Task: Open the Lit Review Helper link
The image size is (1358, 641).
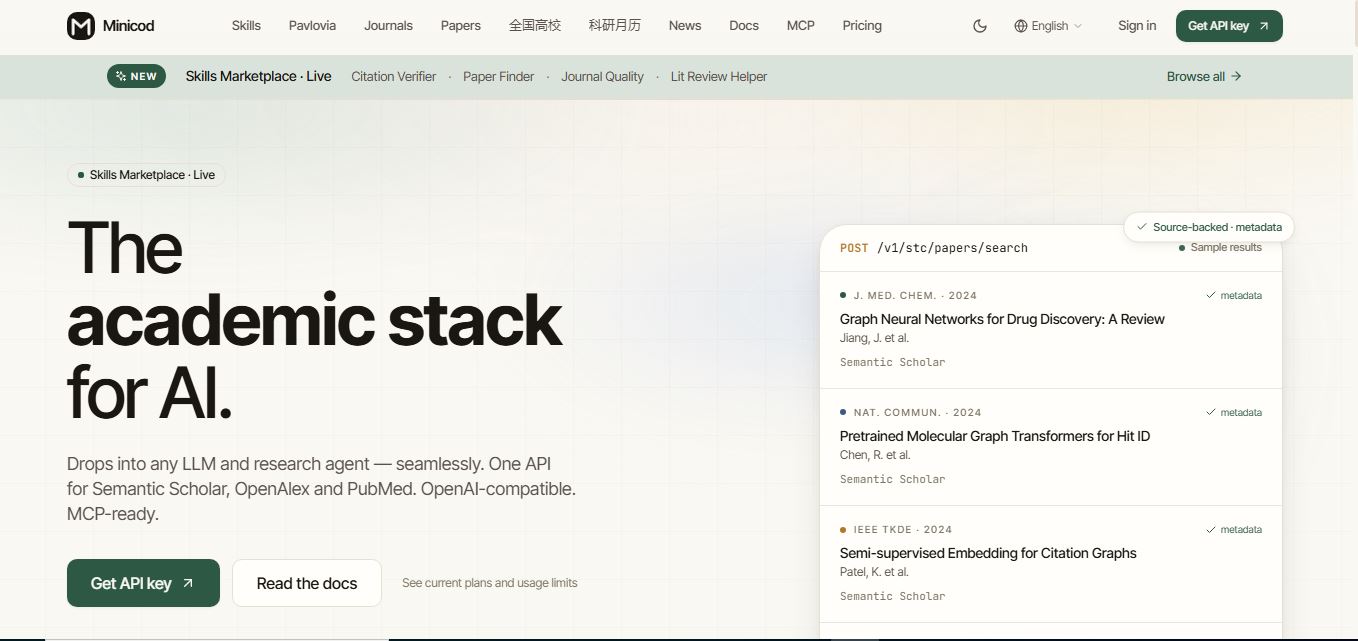Action: [719, 77]
